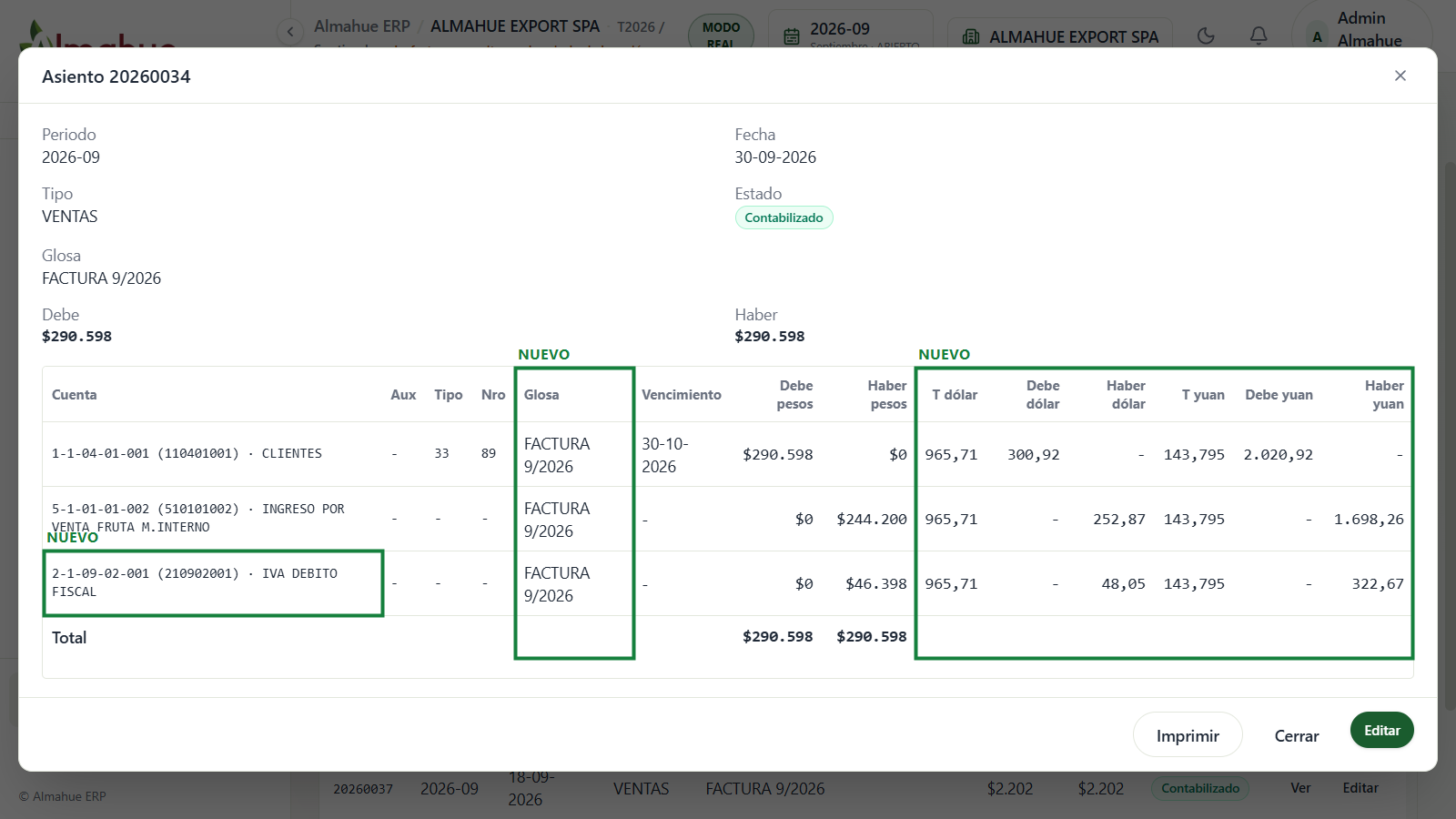1456x819 pixels.
Task: Click the 300,92 Debe dólar value
Action: [x=1033, y=454]
